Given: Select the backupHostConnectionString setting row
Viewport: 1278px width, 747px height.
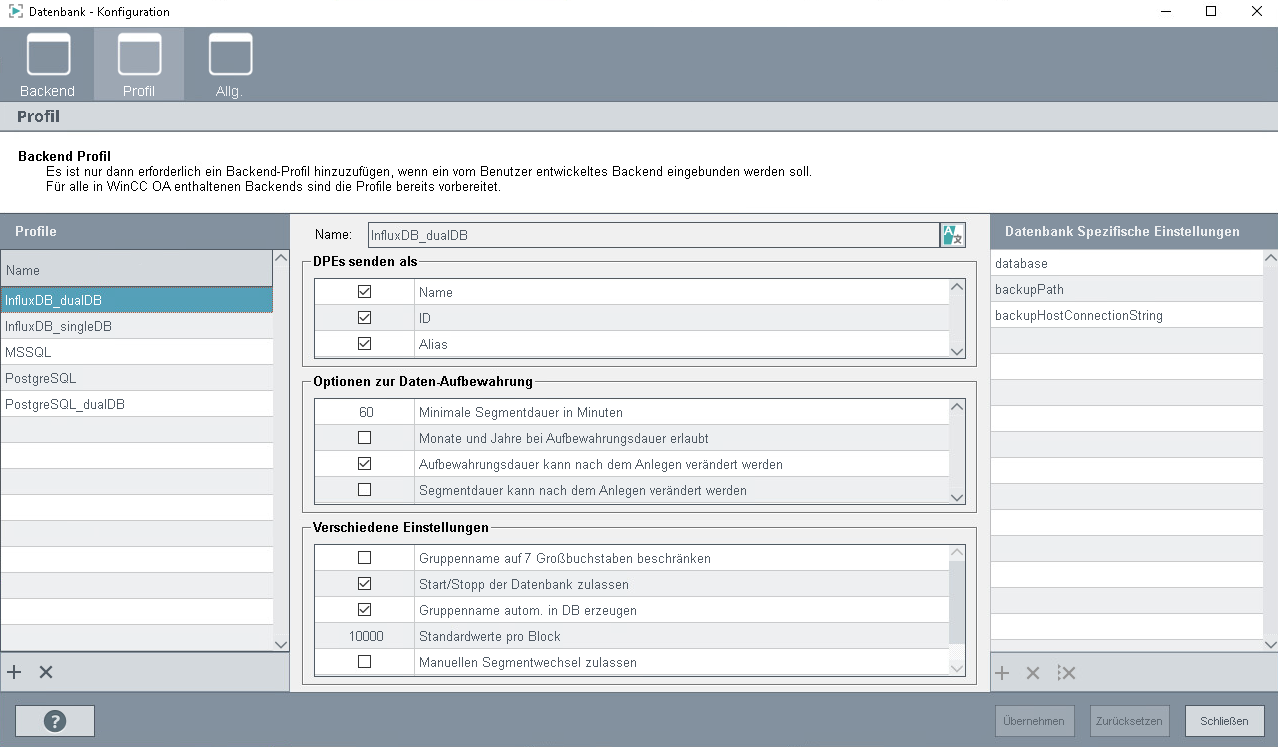Looking at the screenshot, I should coord(1127,315).
